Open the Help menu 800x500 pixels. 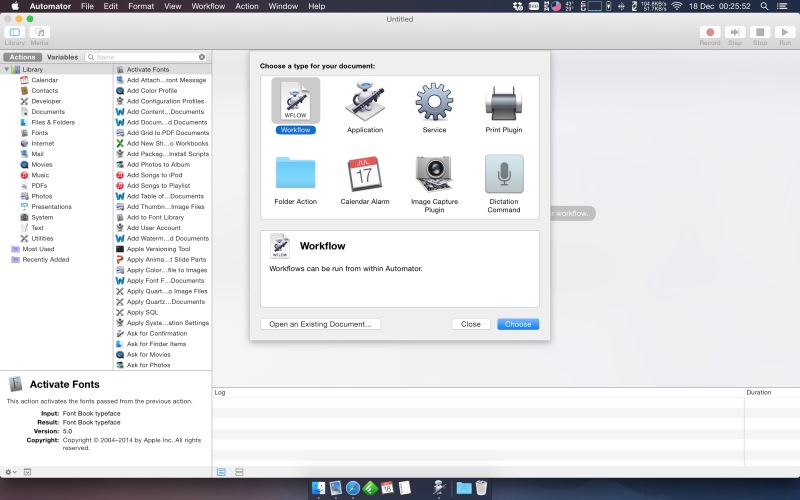(x=316, y=6)
